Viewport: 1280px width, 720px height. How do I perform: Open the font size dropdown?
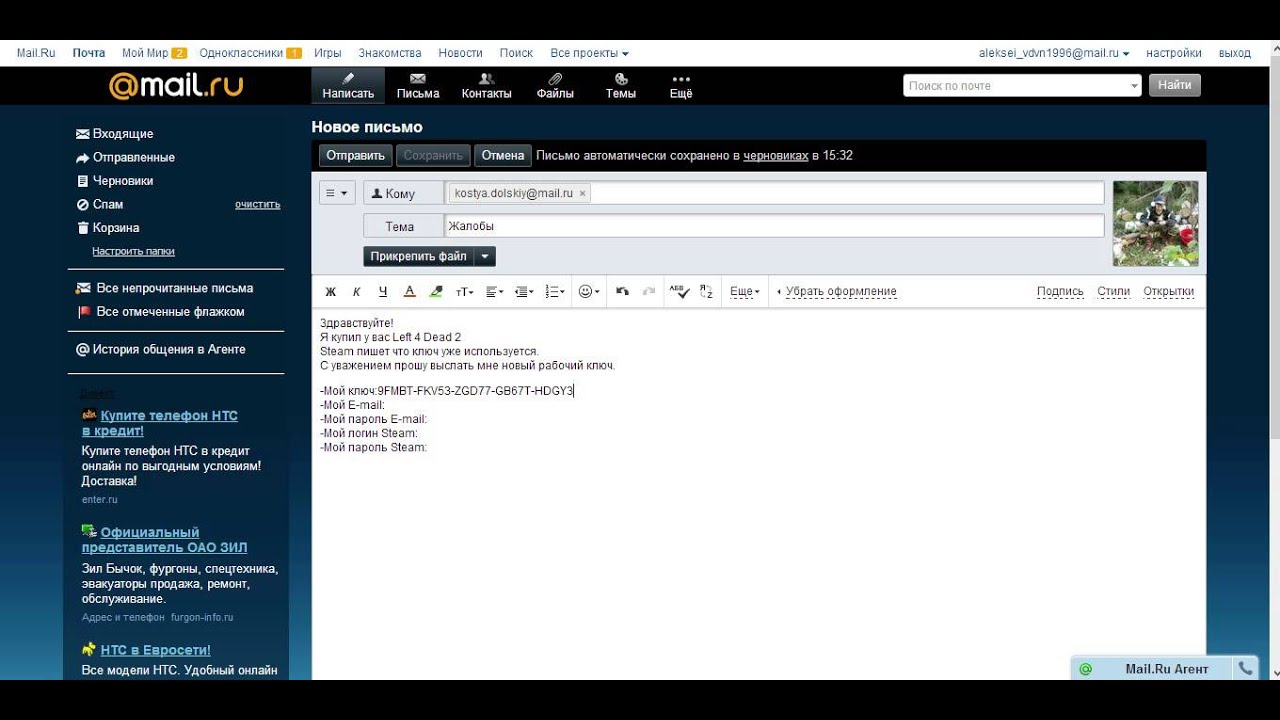click(465, 292)
